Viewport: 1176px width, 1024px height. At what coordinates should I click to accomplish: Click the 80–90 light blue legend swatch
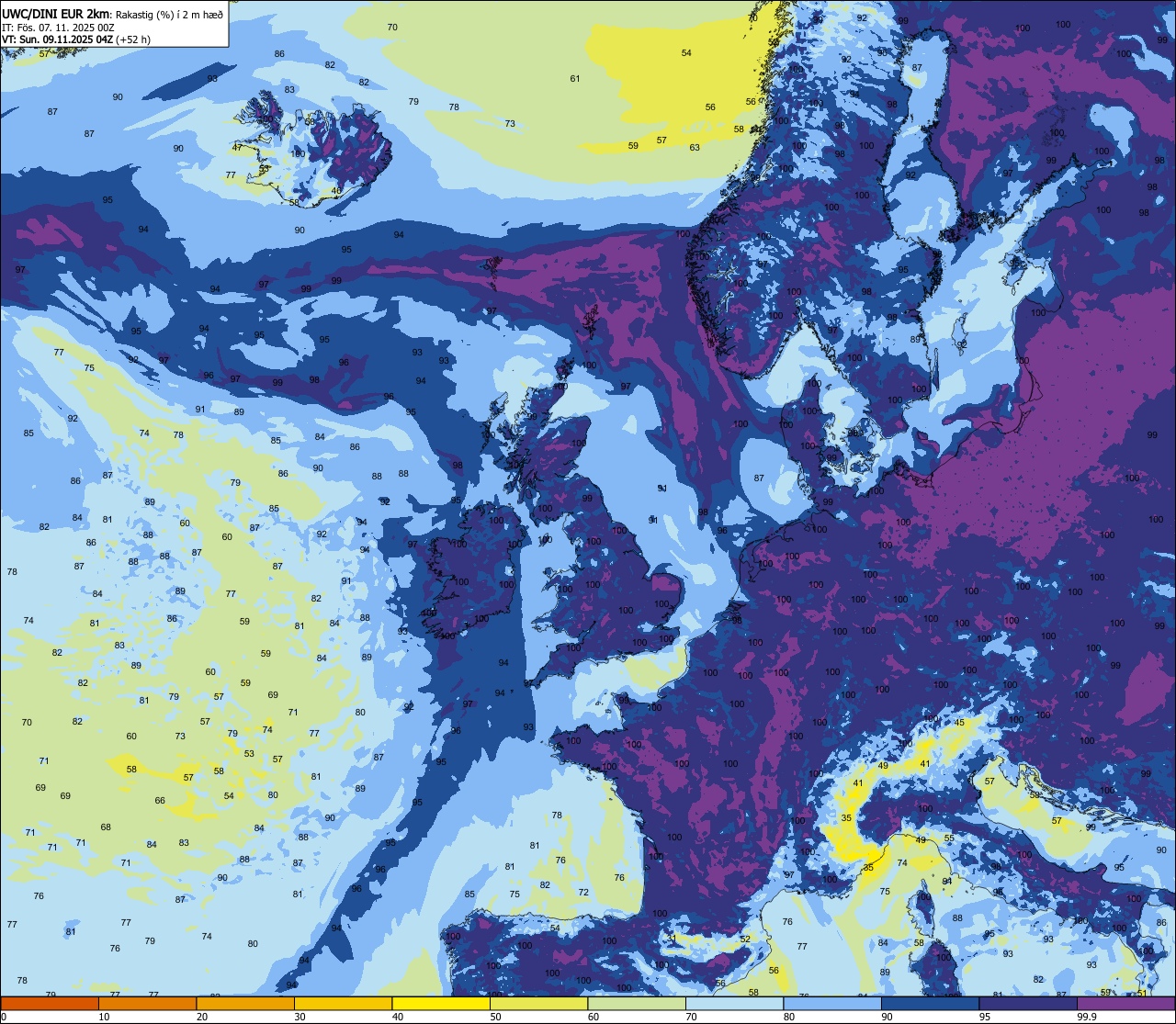coord(832,1003)
